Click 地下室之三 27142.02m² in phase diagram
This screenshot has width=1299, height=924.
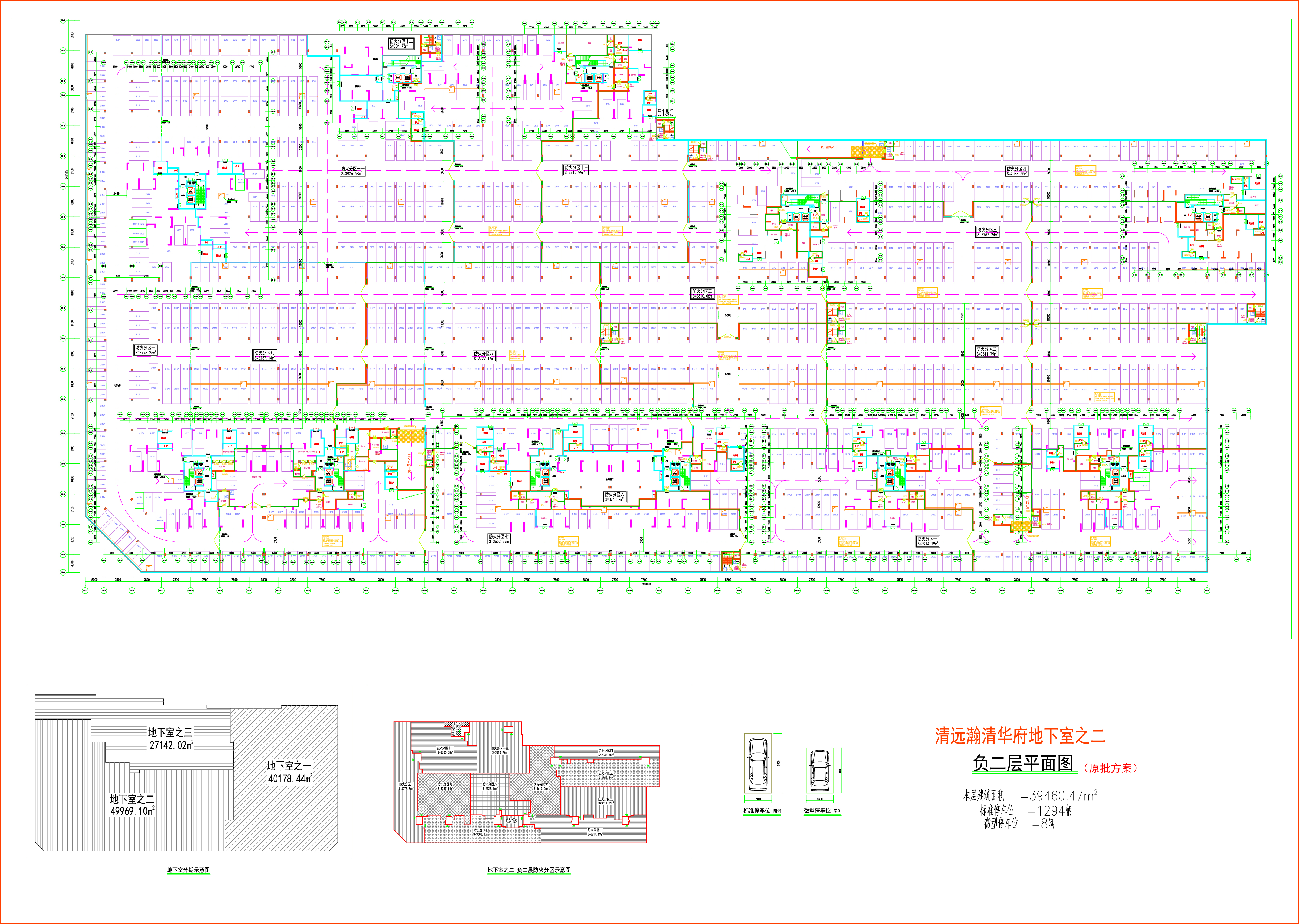(171, 738)
